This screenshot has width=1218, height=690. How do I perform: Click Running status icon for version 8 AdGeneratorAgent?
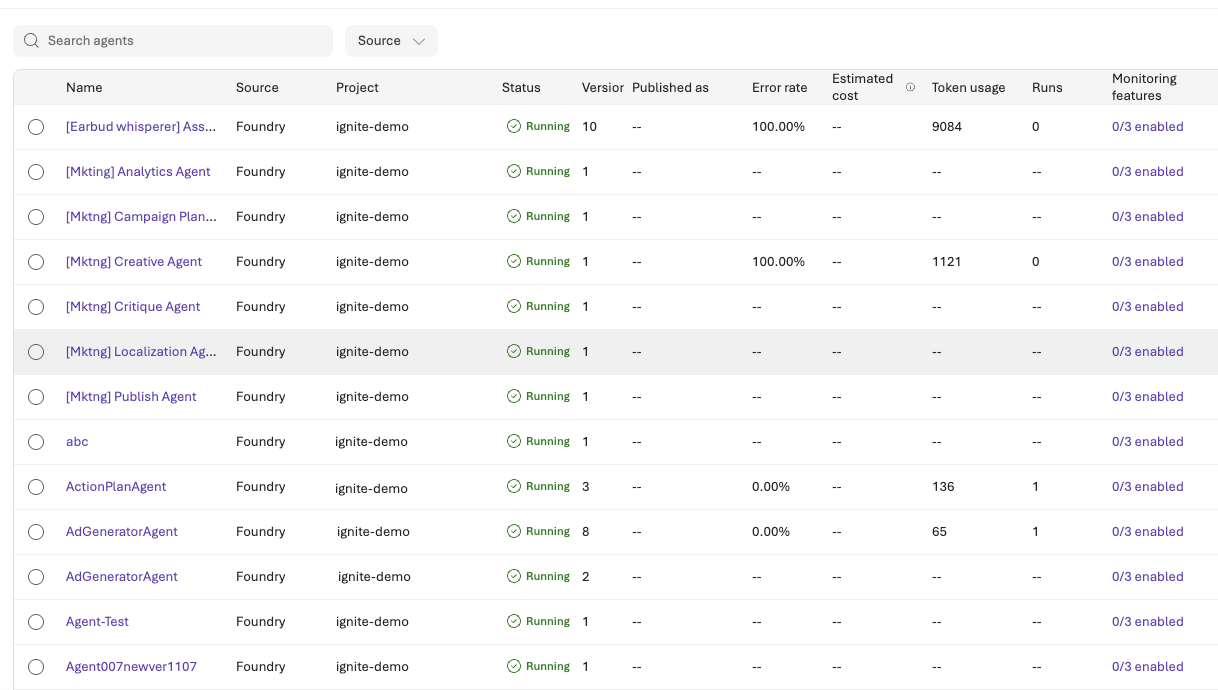(x=513, y=531)
